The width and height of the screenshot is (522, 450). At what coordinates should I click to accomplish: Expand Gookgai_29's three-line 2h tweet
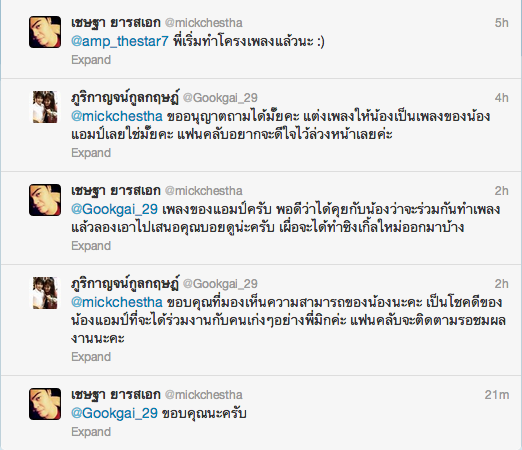pos(91,357)
